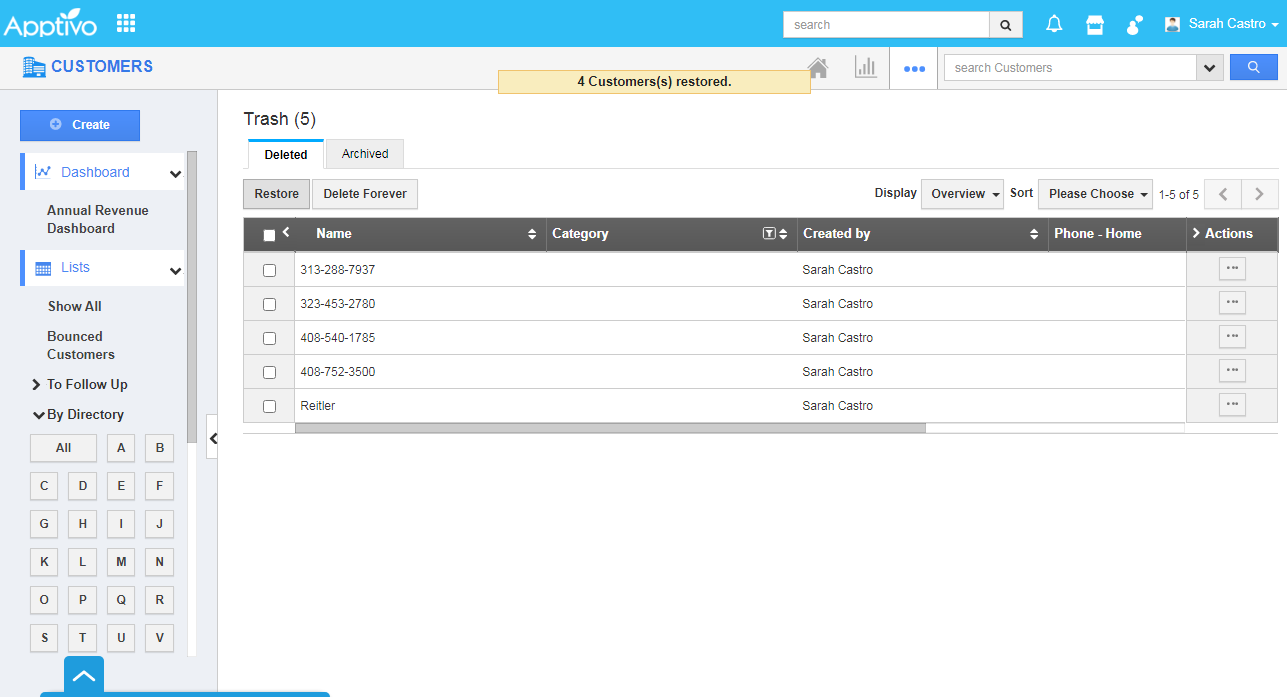Click the table horizontal scrollbar
Image resolution: width=1287 pixels, height=697 pixels.
(x=610, y=428)
